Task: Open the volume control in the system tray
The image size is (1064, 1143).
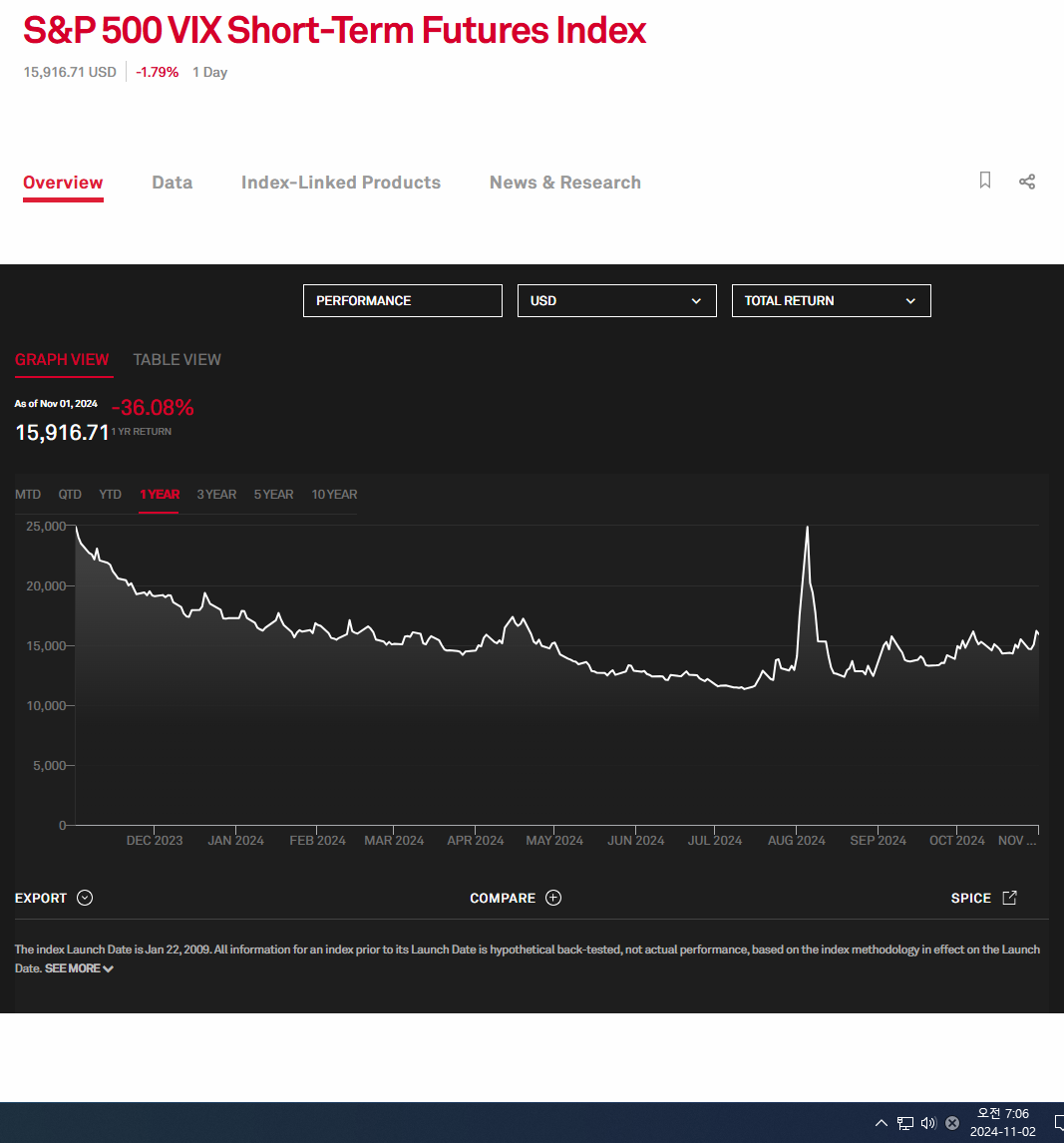Action: point(928,1123)
